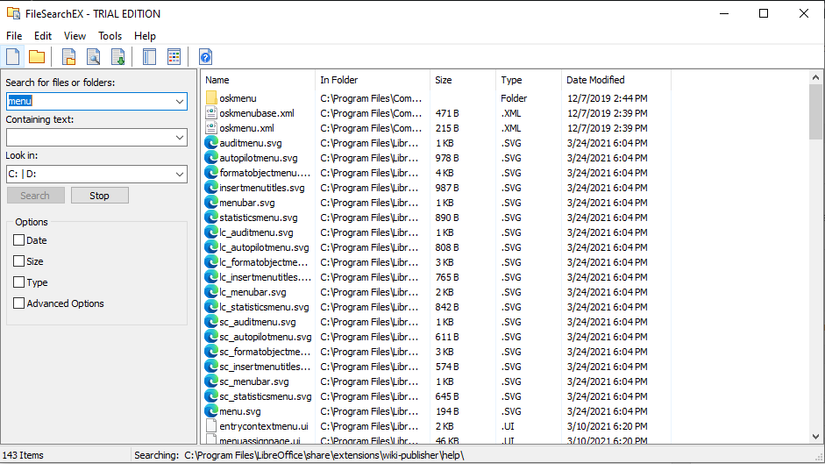Click the greyed Search button

coord(35,195)
